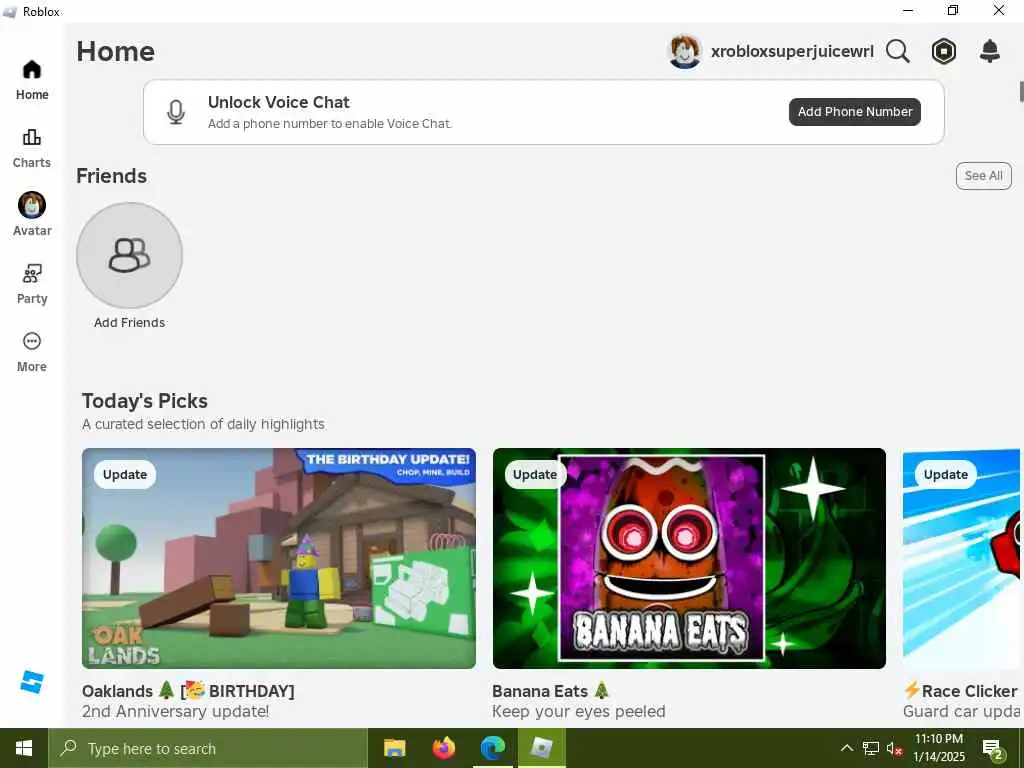This screenshot has height=768, width=1024.
Task: Open Firefox from the taskbar
Action: pos(443,748)
